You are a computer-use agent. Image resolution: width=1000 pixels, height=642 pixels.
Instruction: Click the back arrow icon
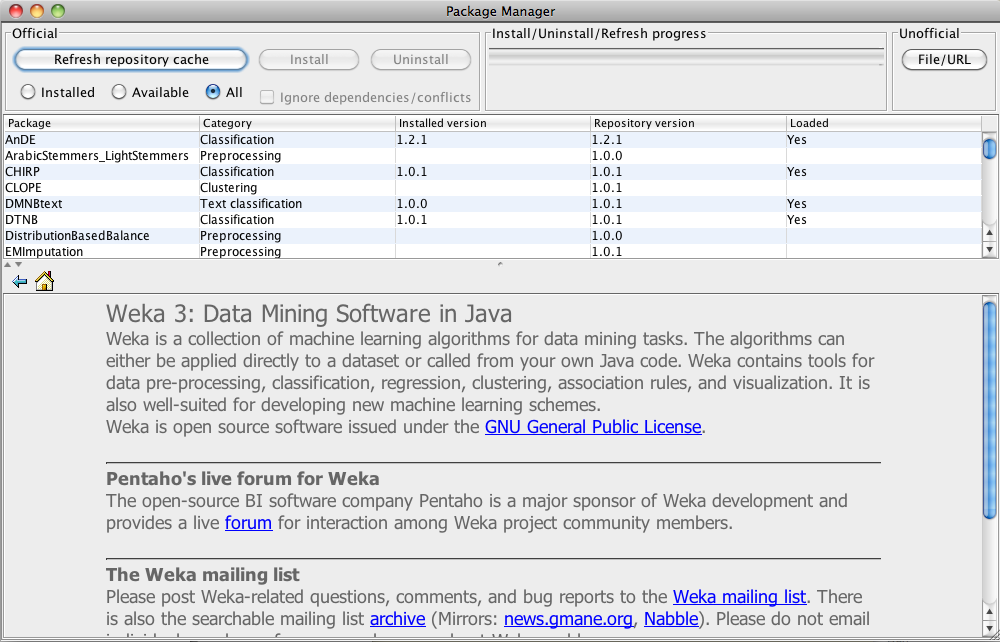20,281
